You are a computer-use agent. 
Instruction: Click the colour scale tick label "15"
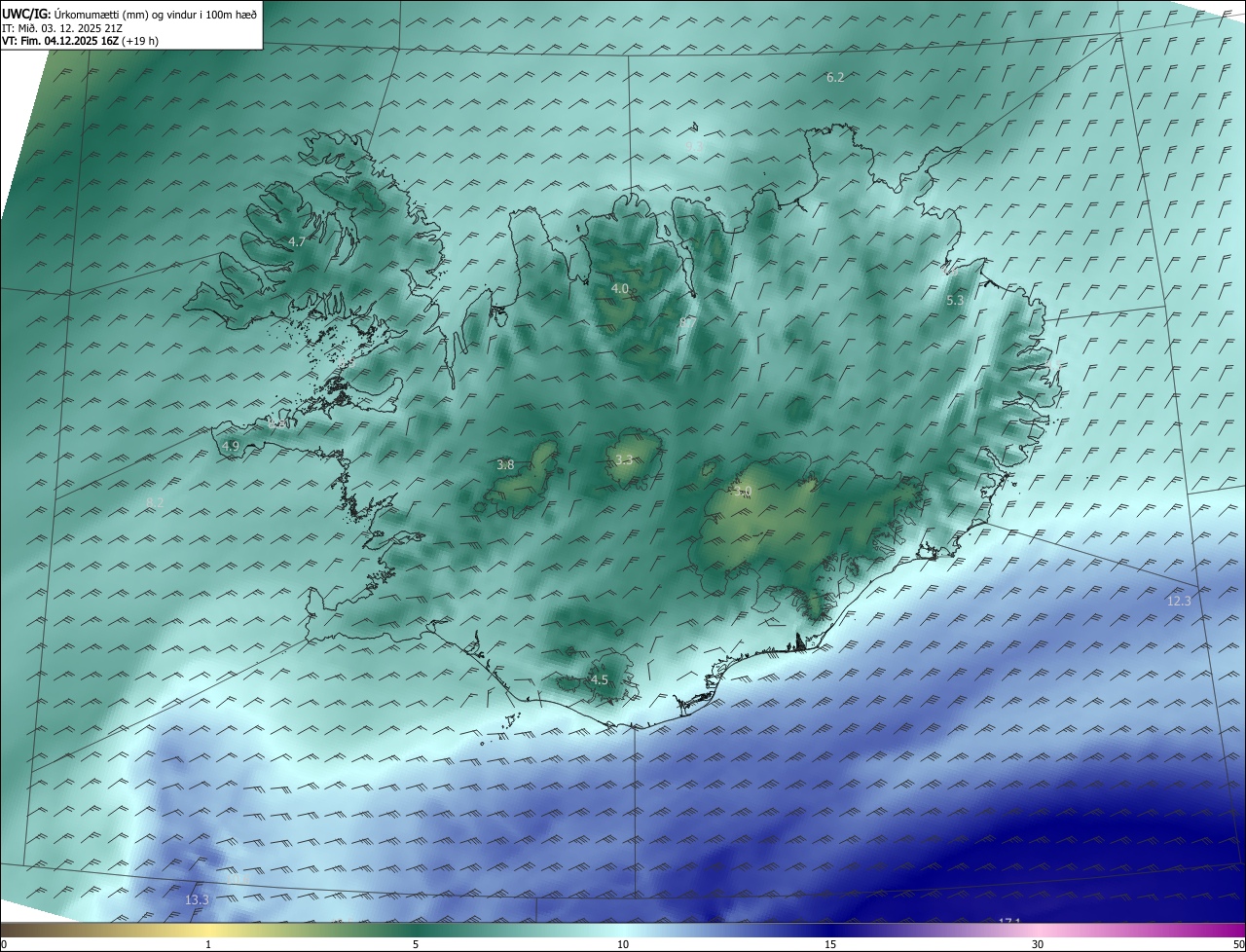(x=830, y=944)
